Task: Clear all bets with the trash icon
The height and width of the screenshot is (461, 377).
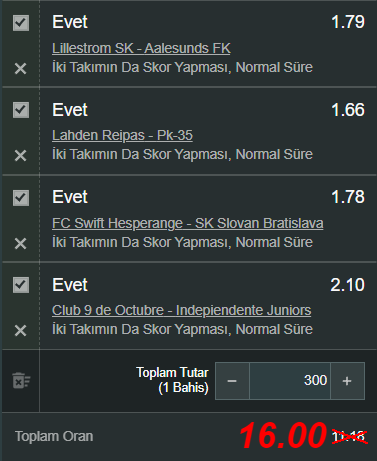Action: pyautogui.click(x=21, y=381)
